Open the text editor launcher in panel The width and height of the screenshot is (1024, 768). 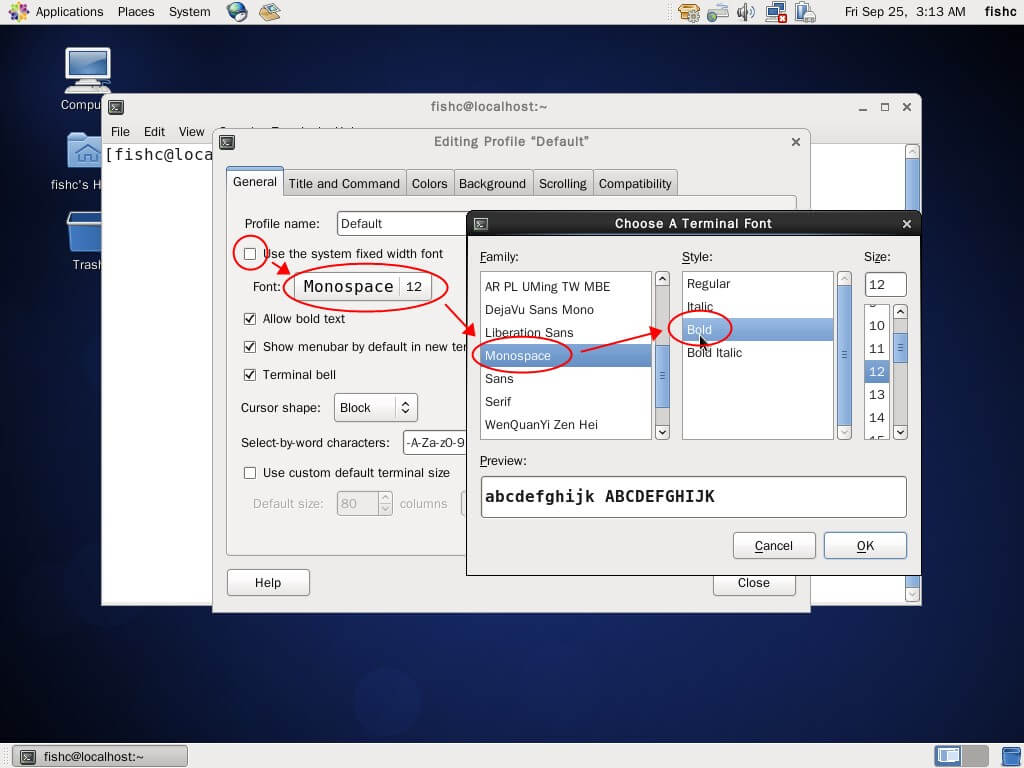tap(270, 12)
